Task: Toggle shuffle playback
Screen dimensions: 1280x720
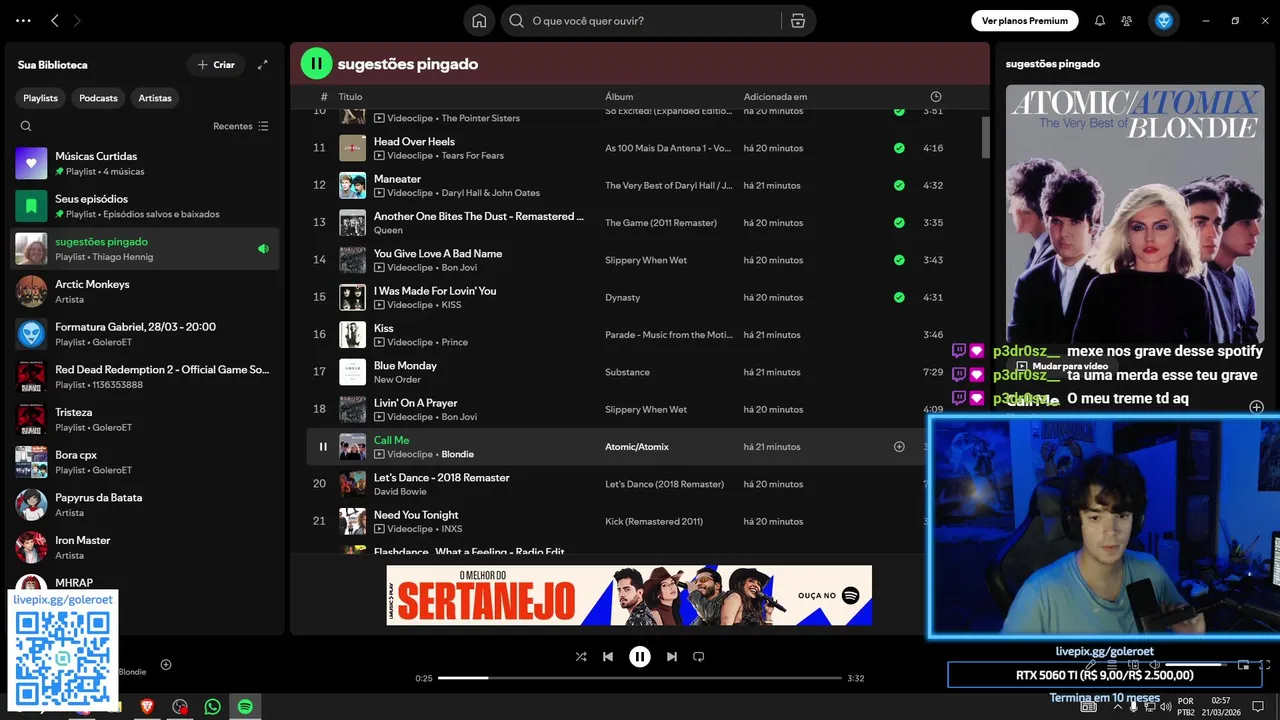Action: tap(581, 657)
